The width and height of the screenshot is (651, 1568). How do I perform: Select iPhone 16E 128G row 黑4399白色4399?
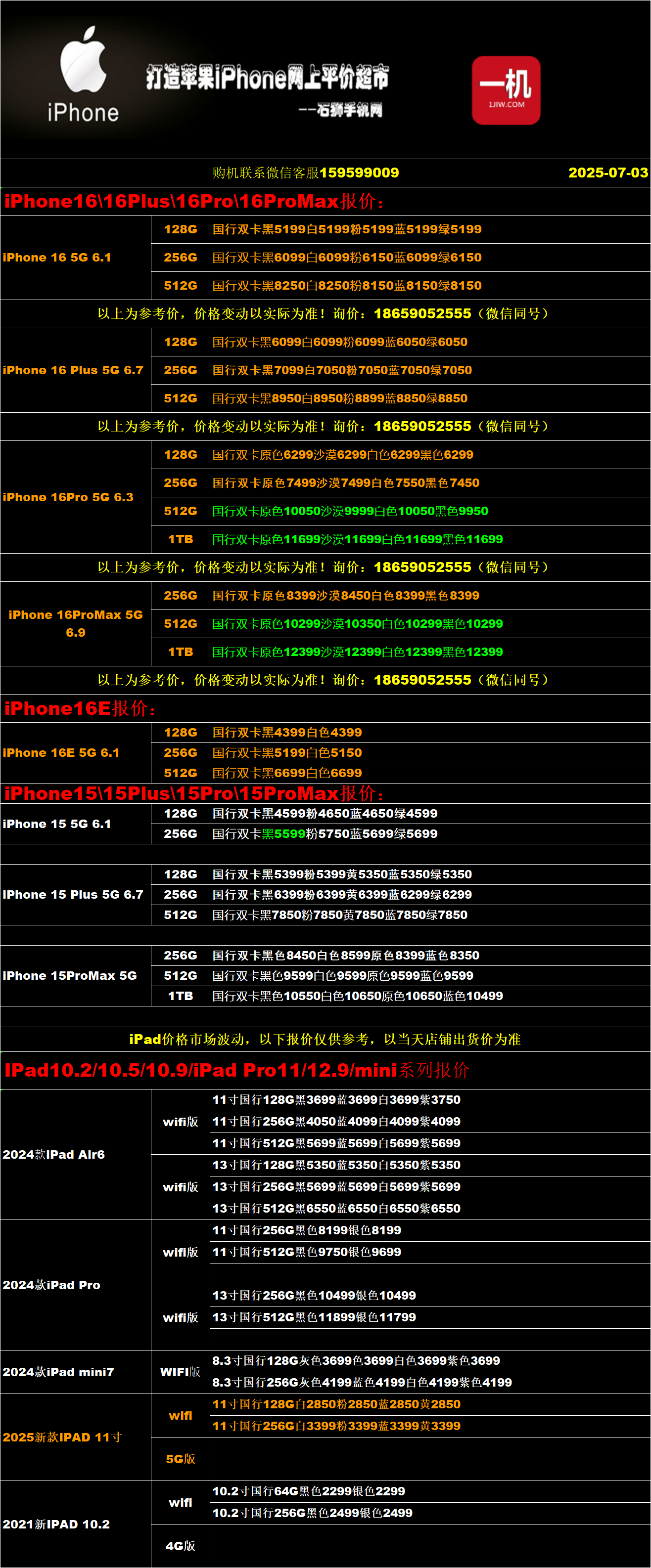pos(430,732)
